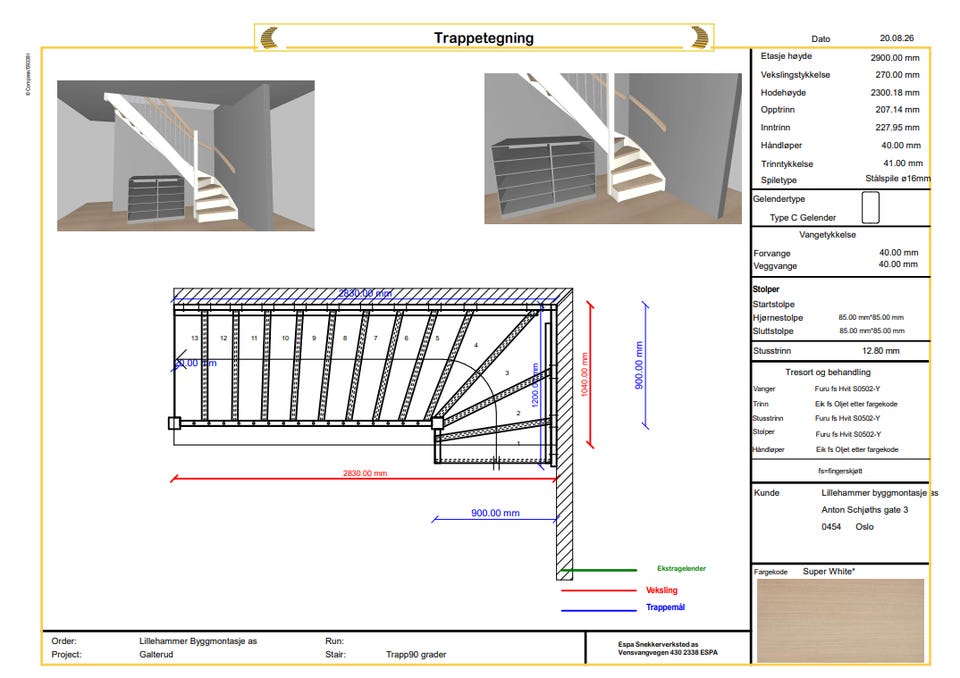This screenshot has width=960, height=678.
Task: Select the Spiletype value Stålspile ø16mm
Action: 898,179
